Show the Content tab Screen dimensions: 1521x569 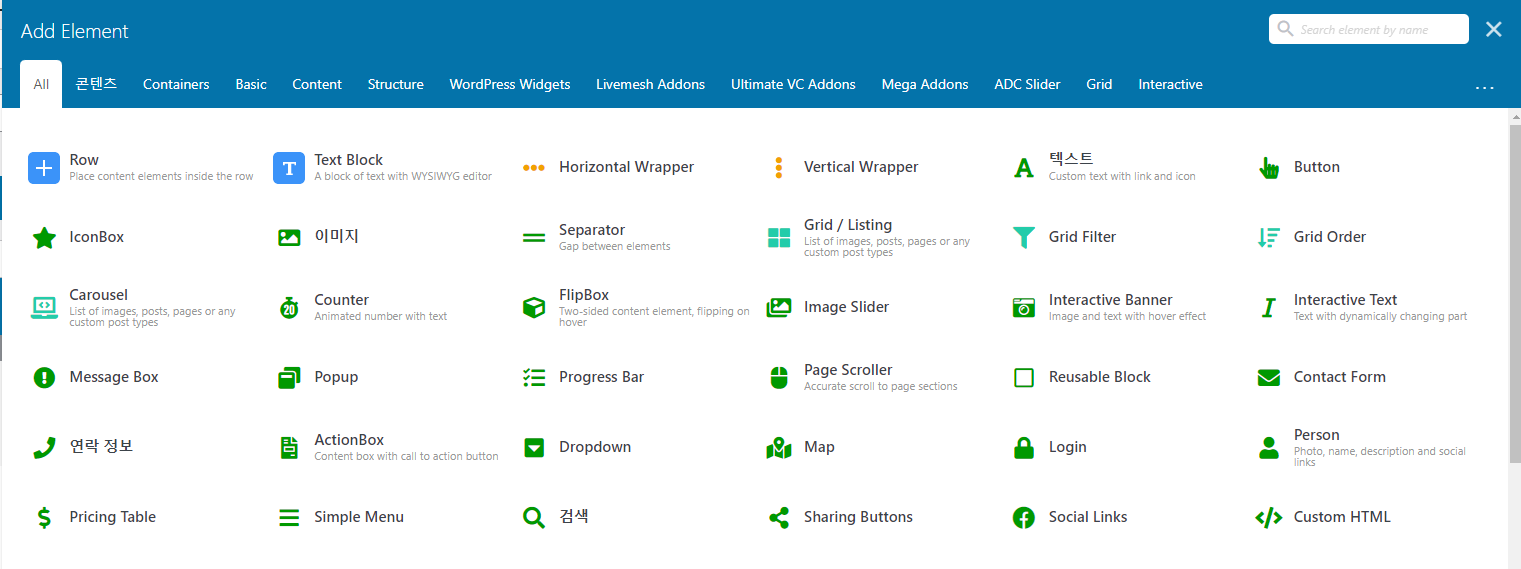[317, 84]
